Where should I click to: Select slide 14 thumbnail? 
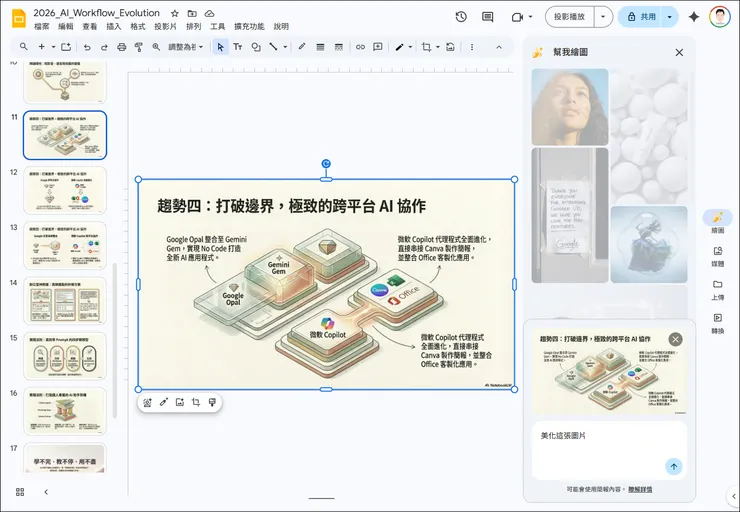pos(65,301)
